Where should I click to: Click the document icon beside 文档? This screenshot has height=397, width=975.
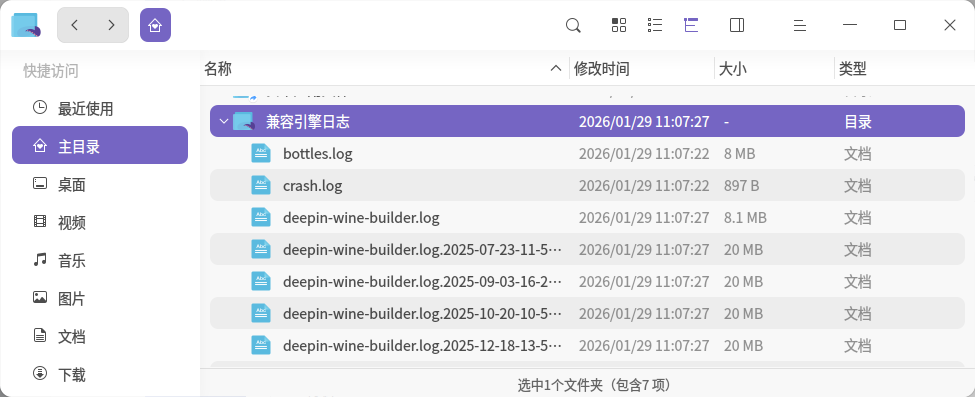pos(40,335)
